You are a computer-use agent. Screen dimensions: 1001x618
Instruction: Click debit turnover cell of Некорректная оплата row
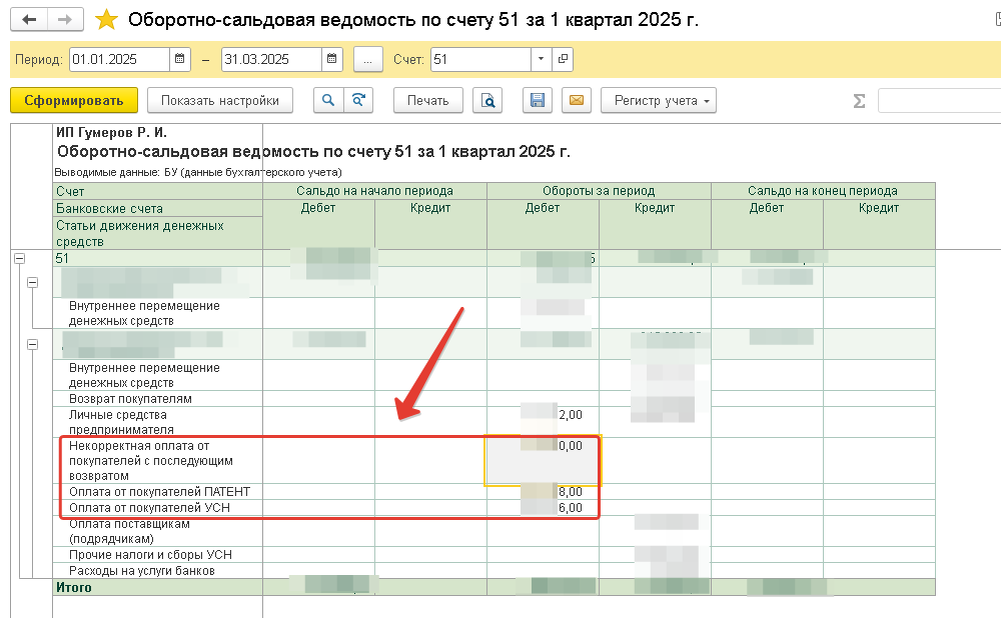click(543, 460)
